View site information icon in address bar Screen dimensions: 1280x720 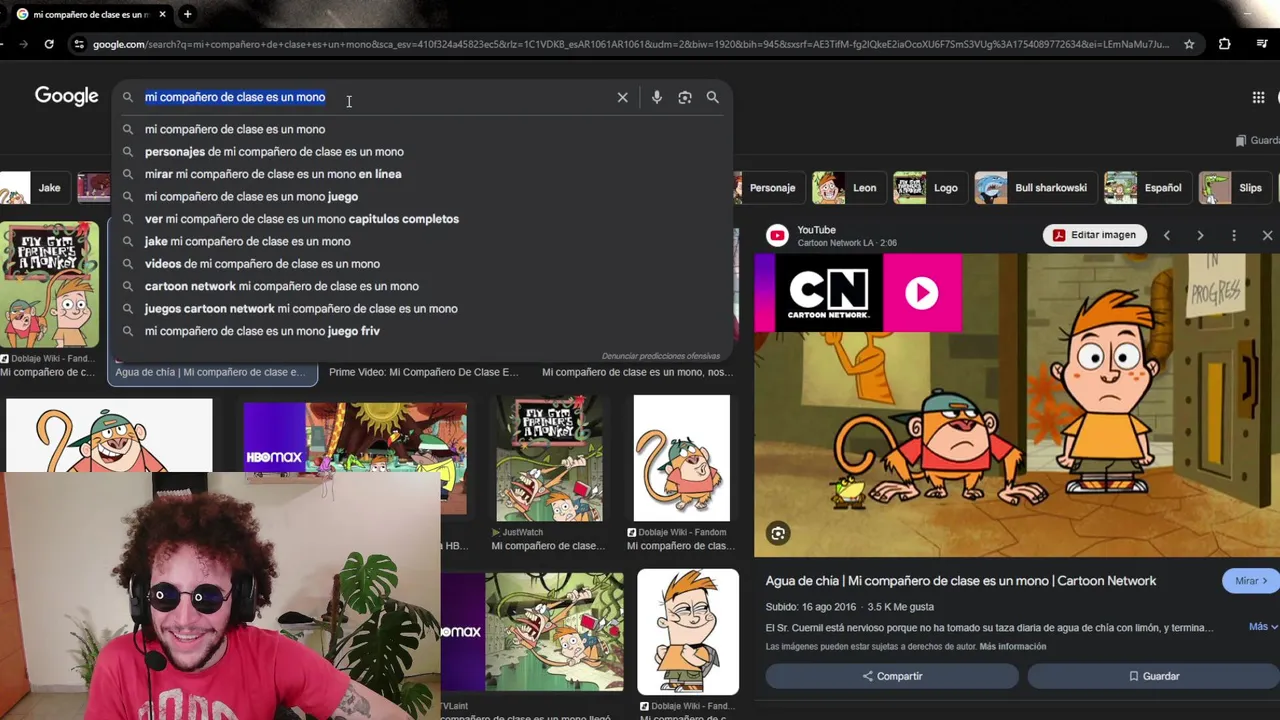(x=79, y=44)
